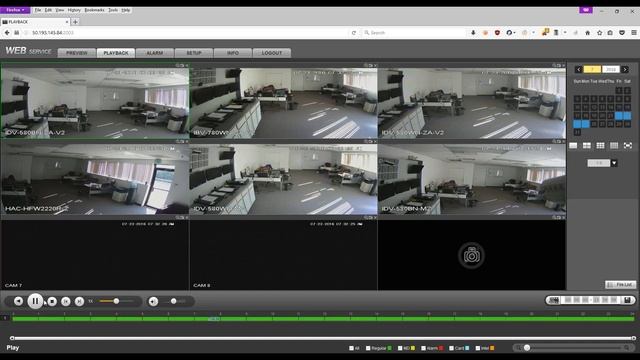Toggle the MD record type checkbox
This screenshot has width=640, height=360.
coord(400,348)
